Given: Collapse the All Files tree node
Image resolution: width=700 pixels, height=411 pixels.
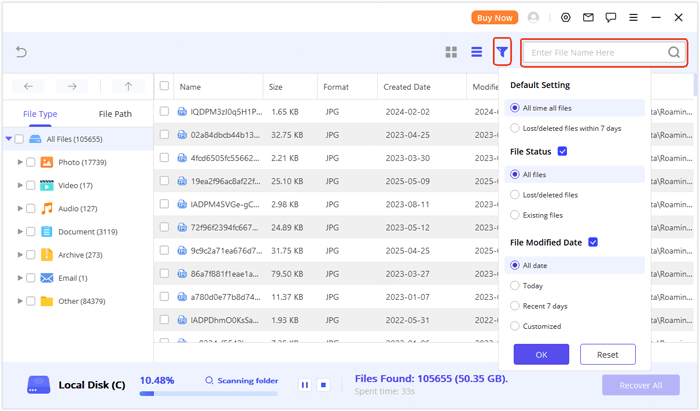Looking at the screenshot, I should click(x=9, y=139).
